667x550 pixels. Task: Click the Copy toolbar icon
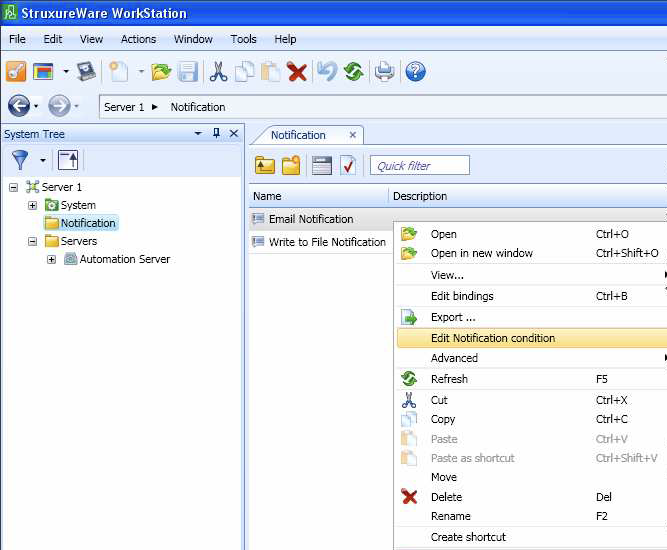click(245, 71)
